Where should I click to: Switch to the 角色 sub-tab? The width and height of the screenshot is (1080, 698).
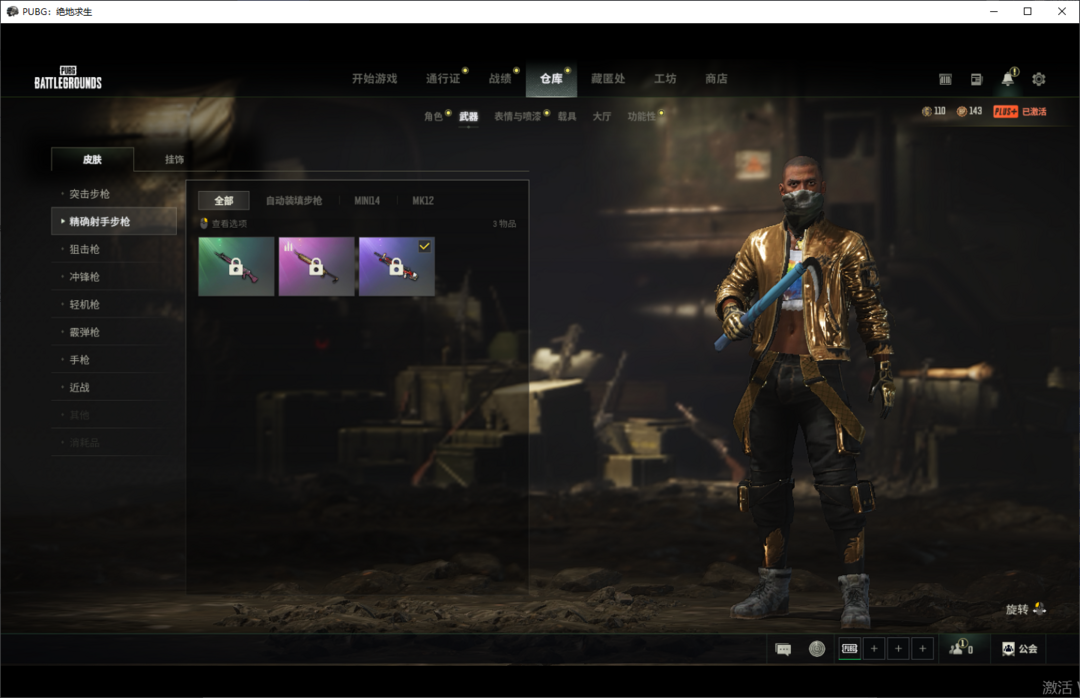[x=433, y=116]
